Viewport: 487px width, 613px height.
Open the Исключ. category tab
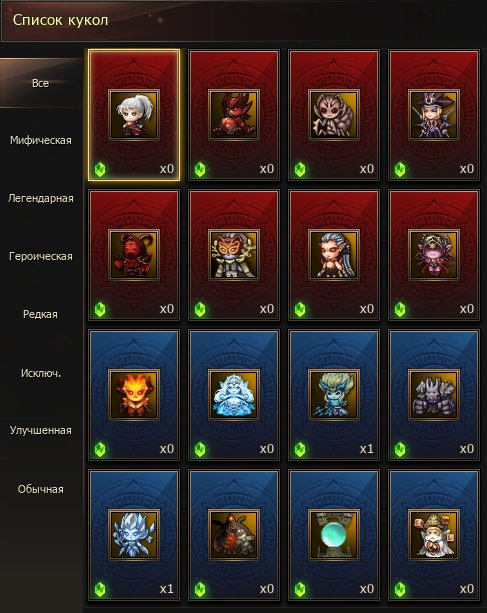(x=41, y=373)
